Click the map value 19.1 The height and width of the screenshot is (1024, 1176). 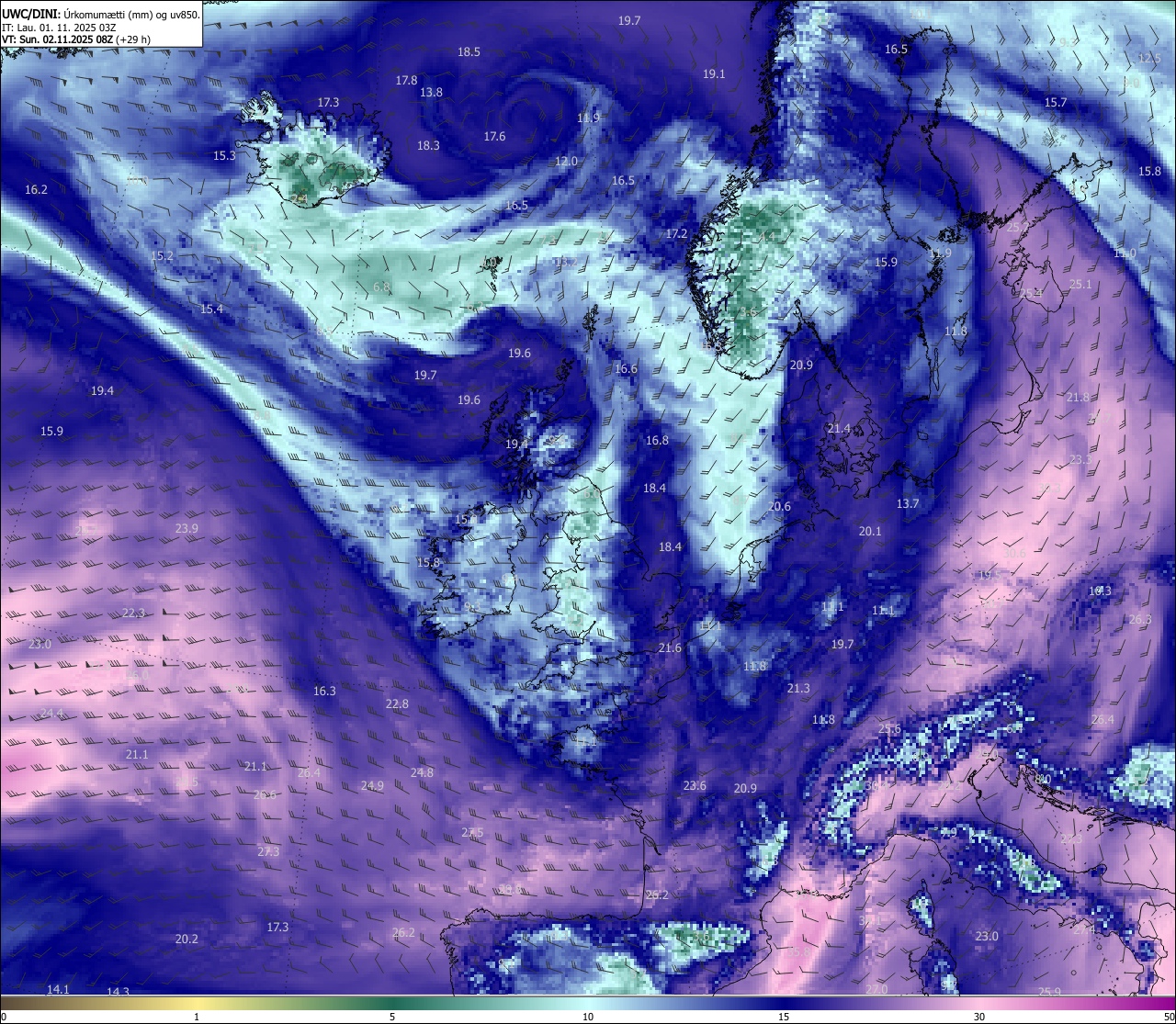(714, 74)
